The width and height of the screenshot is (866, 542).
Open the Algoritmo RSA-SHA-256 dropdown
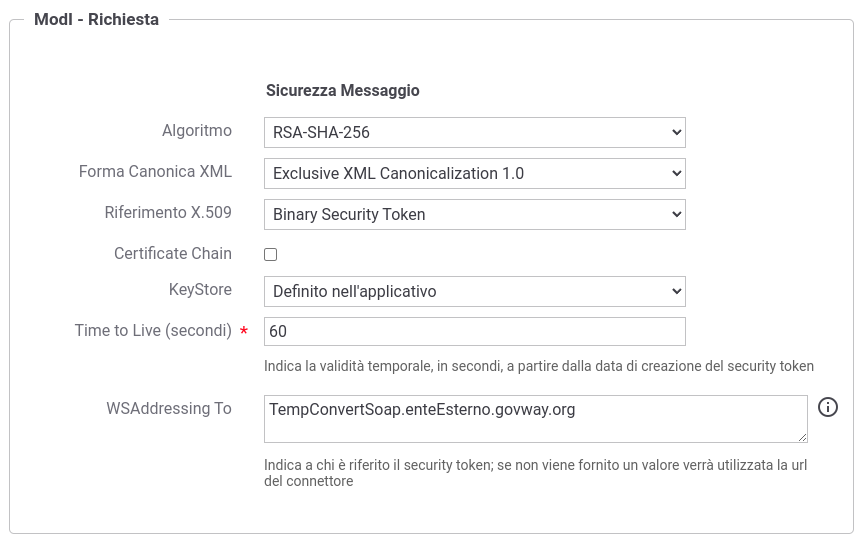coord(474,133)
